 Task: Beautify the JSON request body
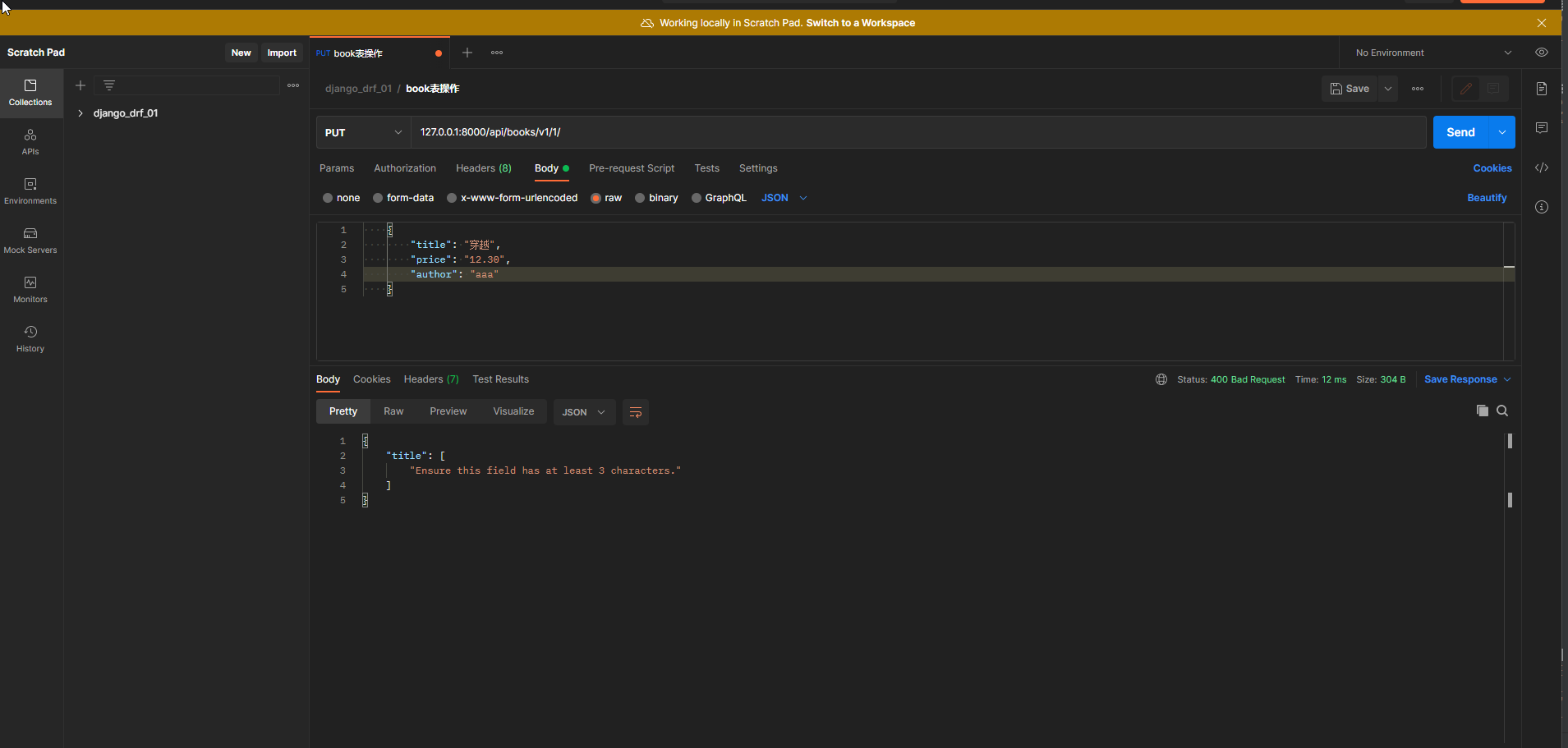pos(1487,198)
